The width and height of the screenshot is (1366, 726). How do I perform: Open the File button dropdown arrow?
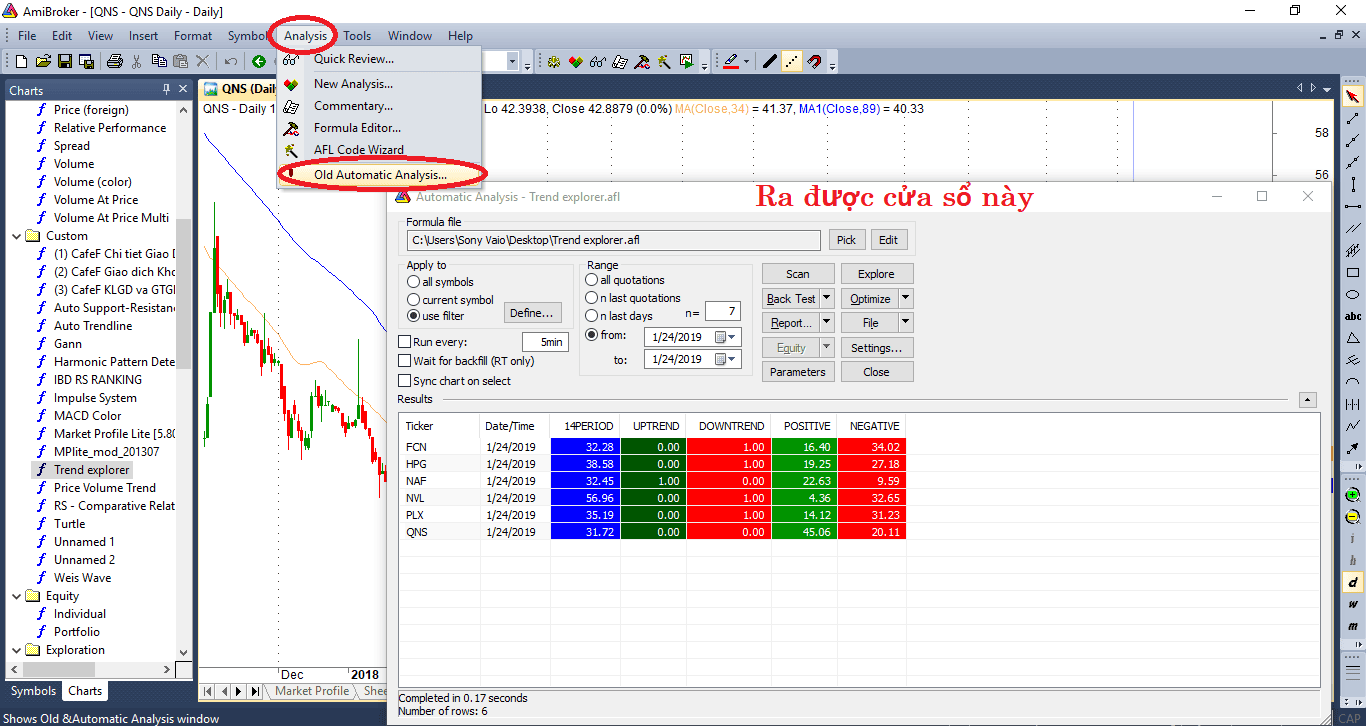pyautogui.click(x=905, y=323)
